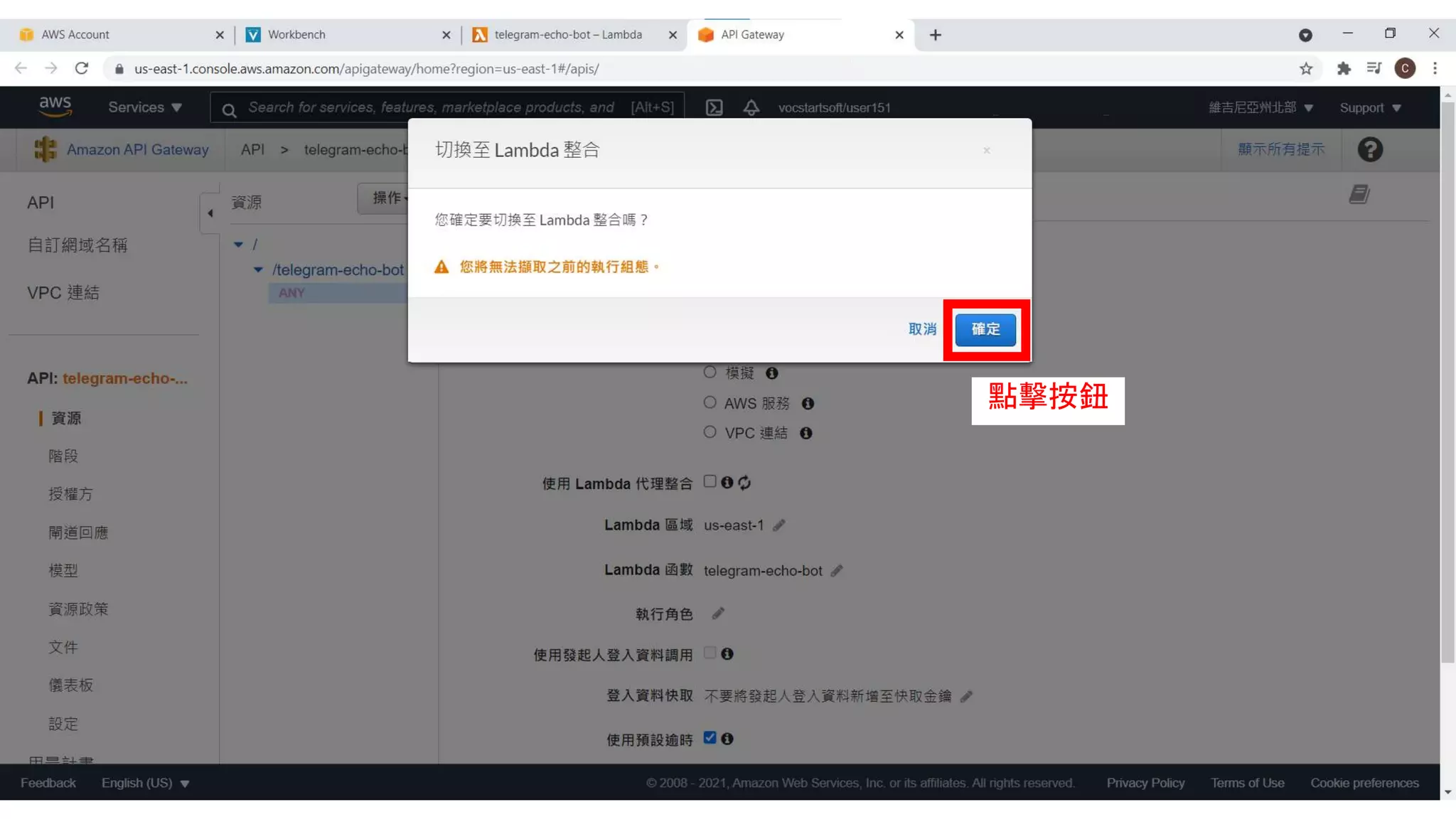The height and width of the screenshot is (819, 1456).
Task: Open 資源 section in sidebar
Action: (66, 418)
